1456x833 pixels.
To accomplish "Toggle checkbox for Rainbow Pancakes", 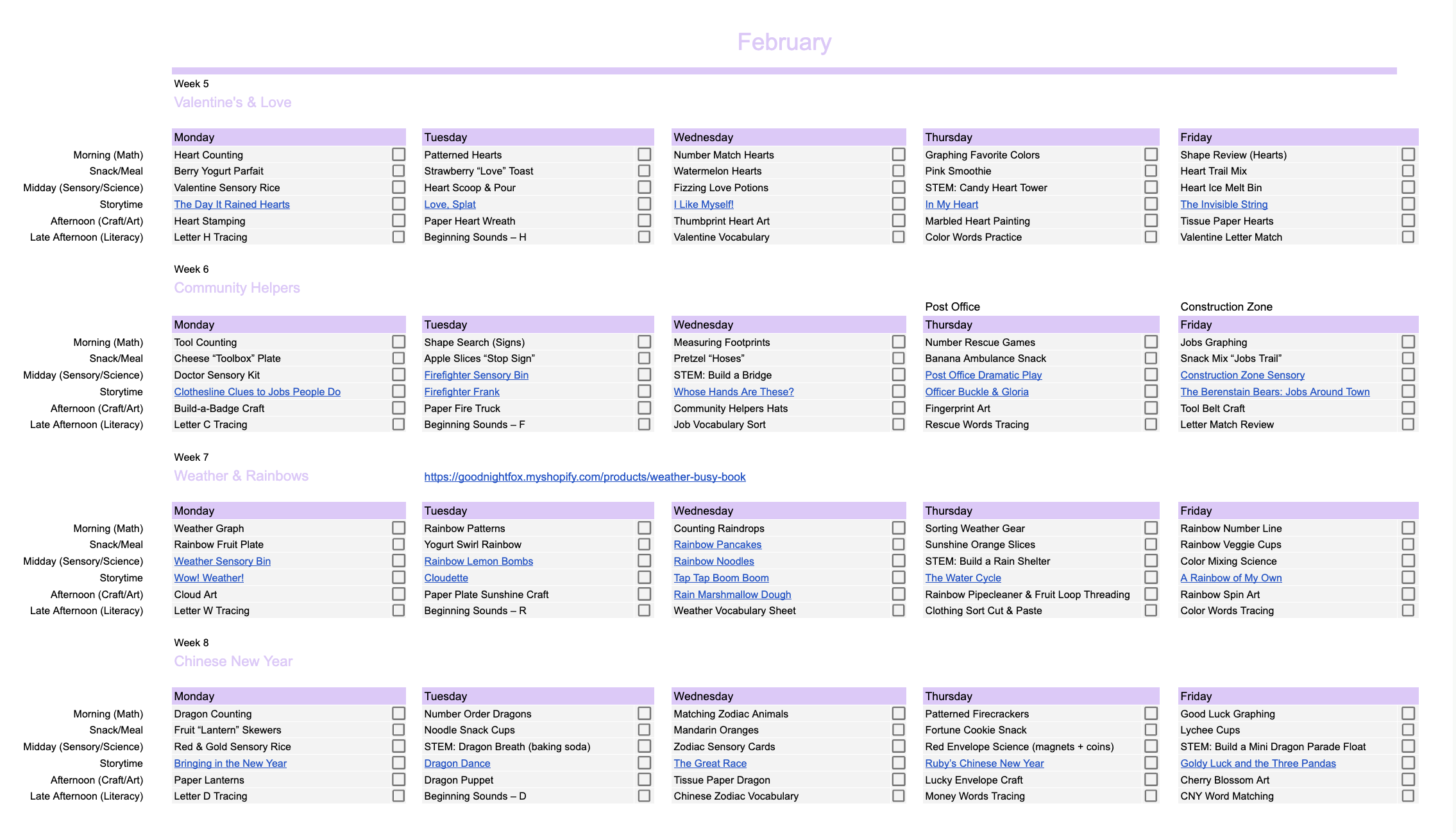I will [x=898, y=544].
